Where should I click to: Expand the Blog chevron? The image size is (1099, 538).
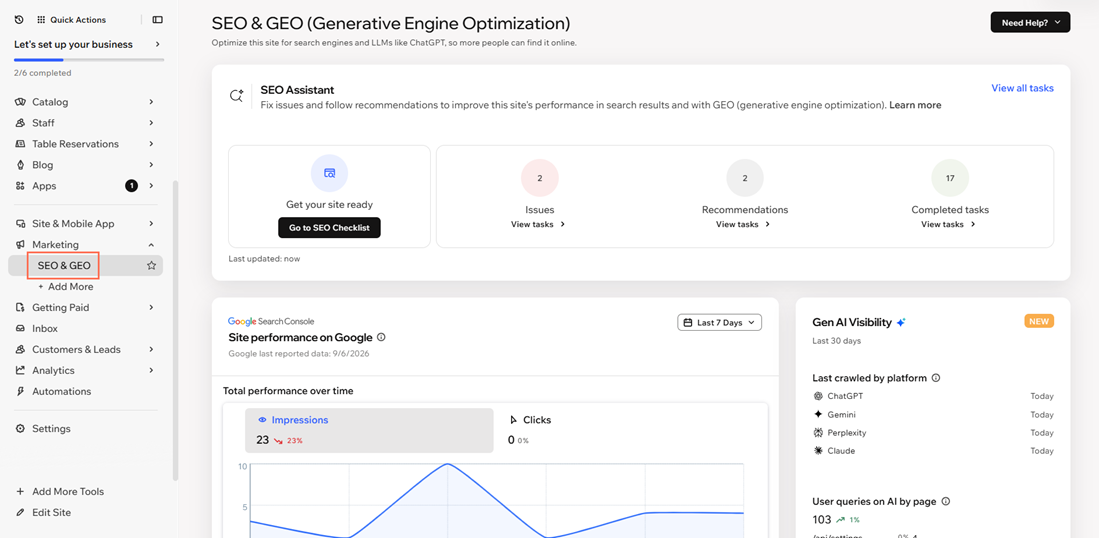[151, 165]
